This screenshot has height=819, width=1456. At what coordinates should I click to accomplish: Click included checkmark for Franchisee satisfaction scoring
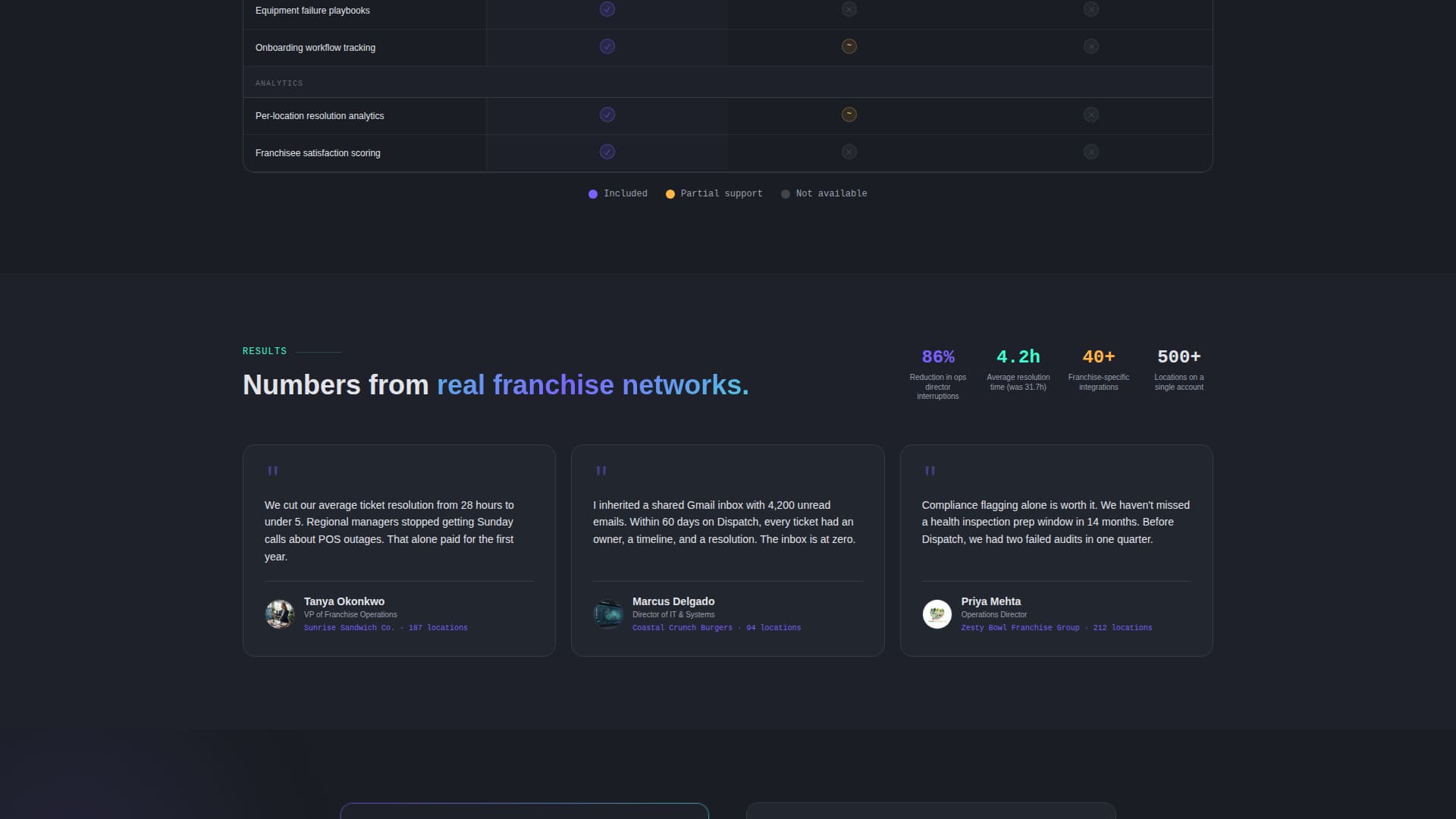607,152
